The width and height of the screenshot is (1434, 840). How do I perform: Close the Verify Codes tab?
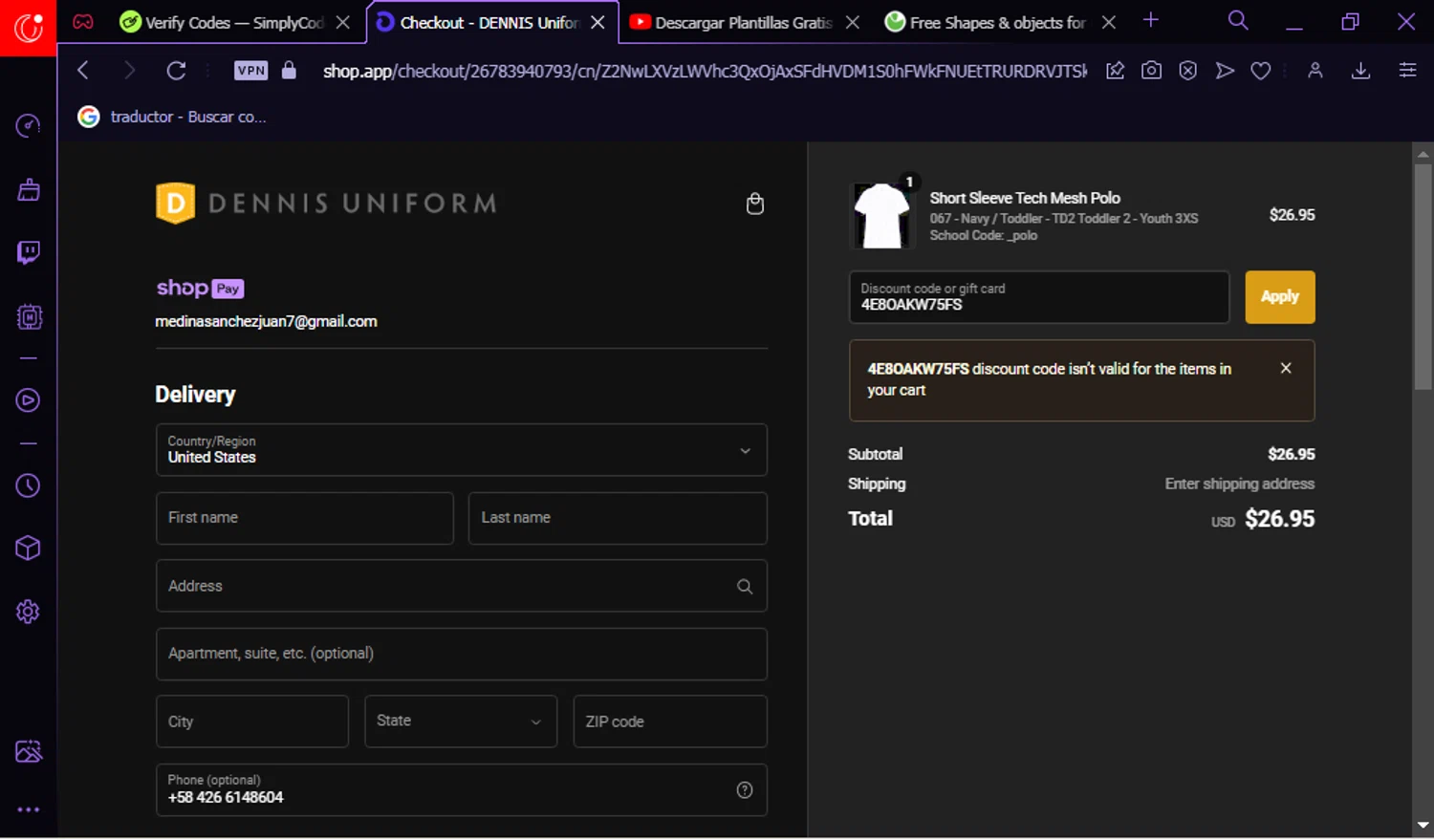[x=342, y=22]
